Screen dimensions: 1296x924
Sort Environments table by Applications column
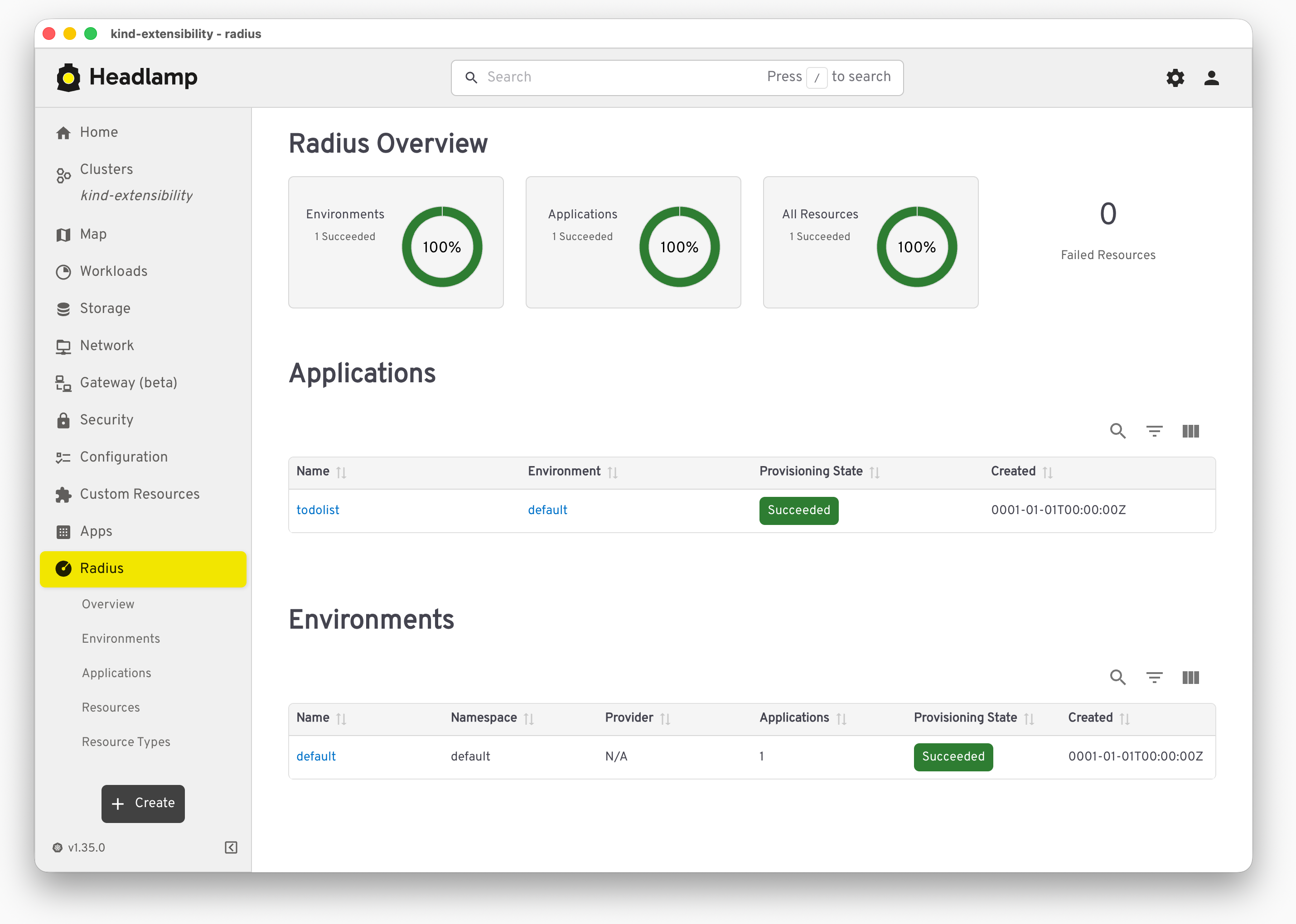click(842, 719)
